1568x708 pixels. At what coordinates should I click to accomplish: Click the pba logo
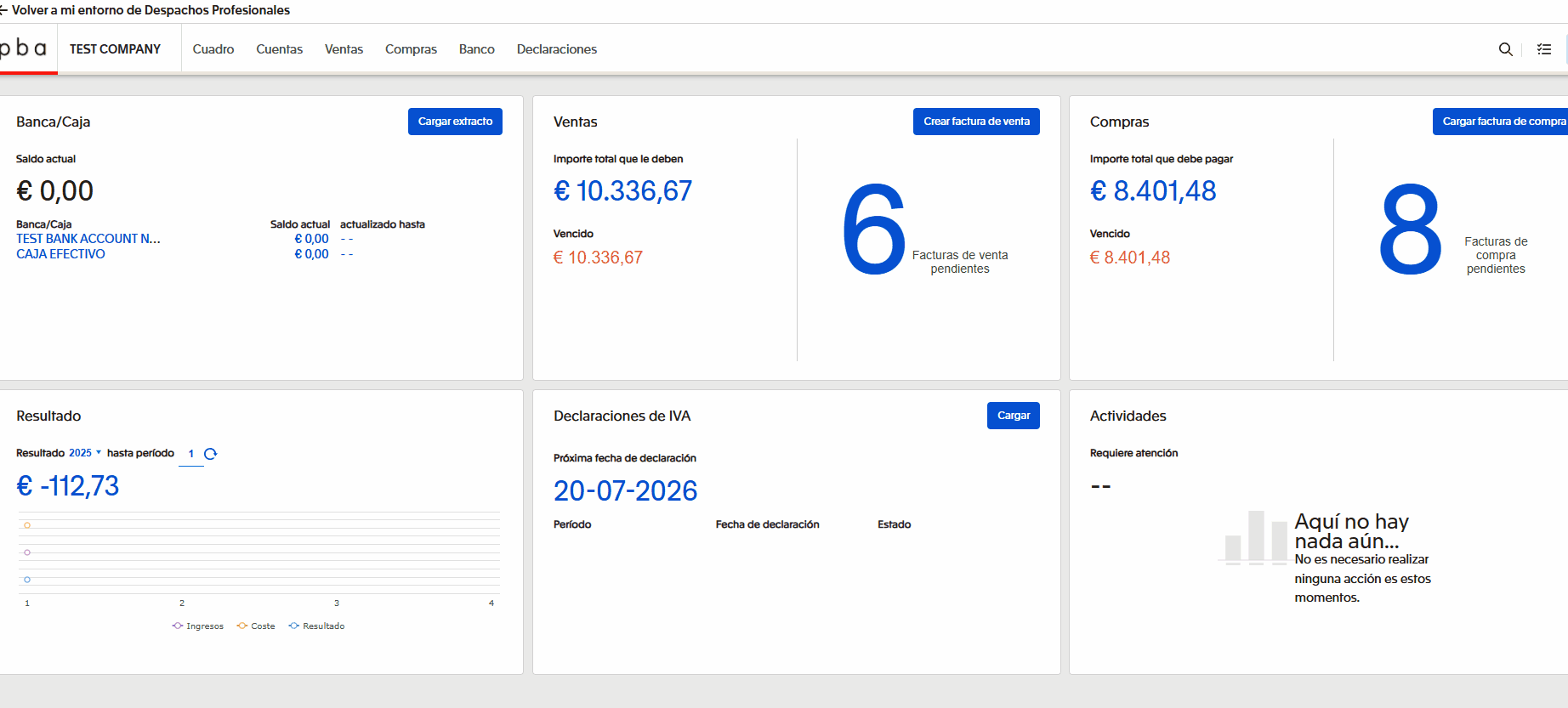24,48
